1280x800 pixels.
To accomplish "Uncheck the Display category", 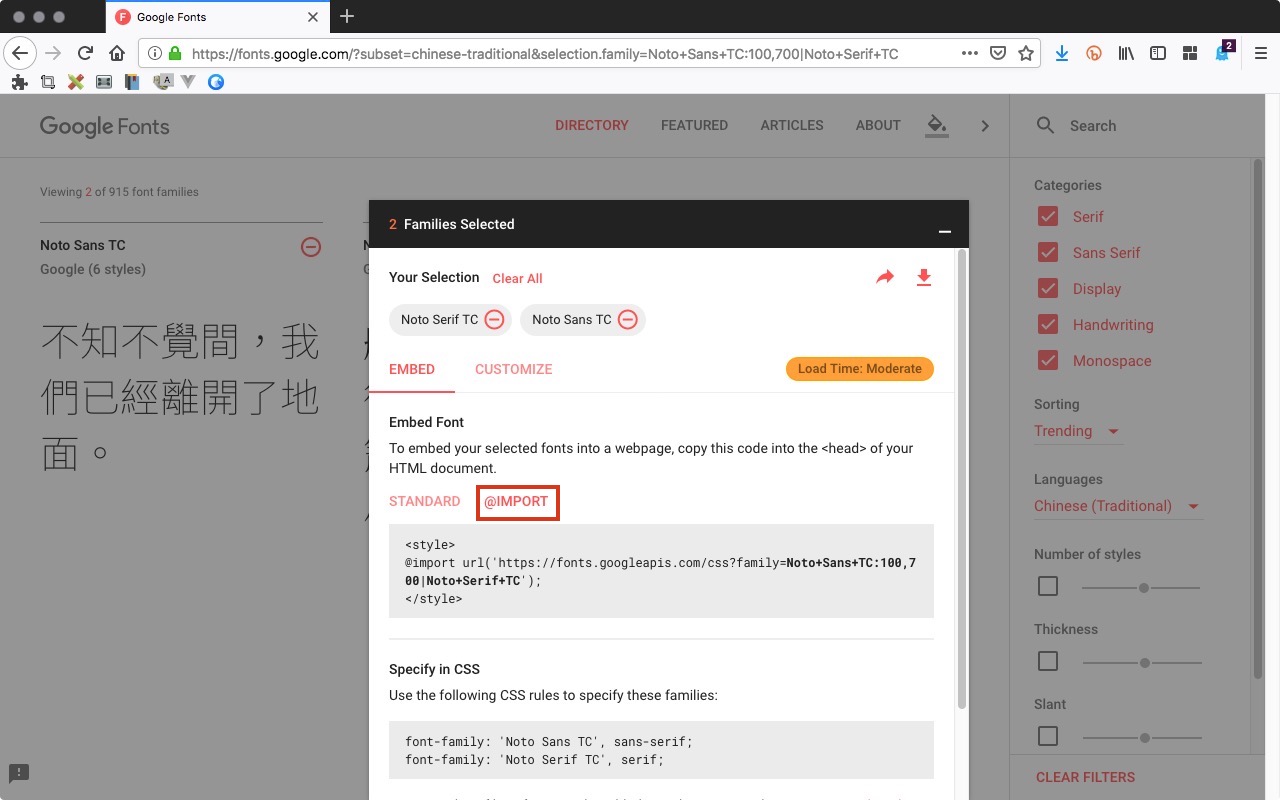I will [x=1048, y=289].
